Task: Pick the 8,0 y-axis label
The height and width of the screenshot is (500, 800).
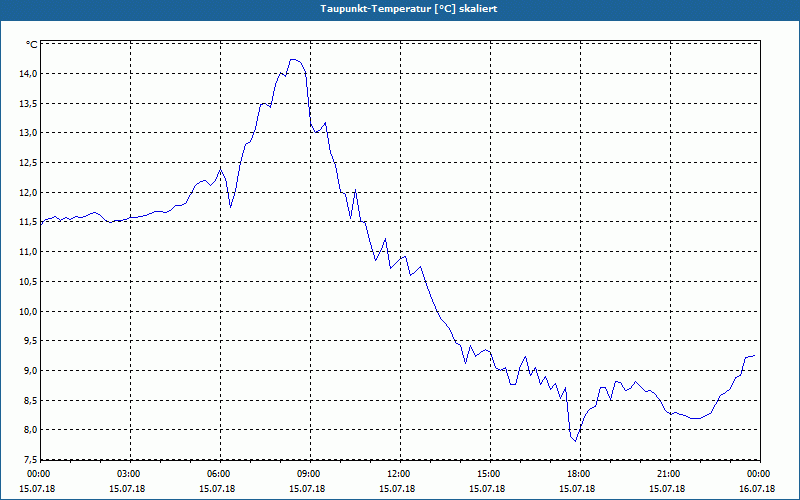Action: (x=30, y=430)
